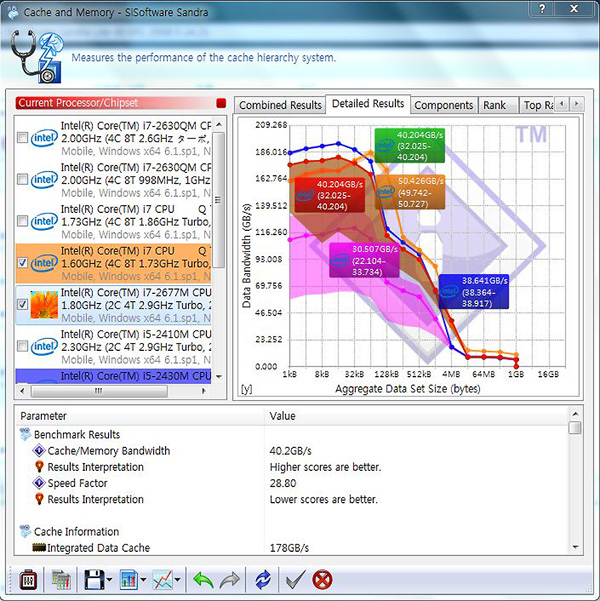Click processor list vertical scrollbar thumb
The width and height of the screenshot is (600, 601).
tap(219, 200)
